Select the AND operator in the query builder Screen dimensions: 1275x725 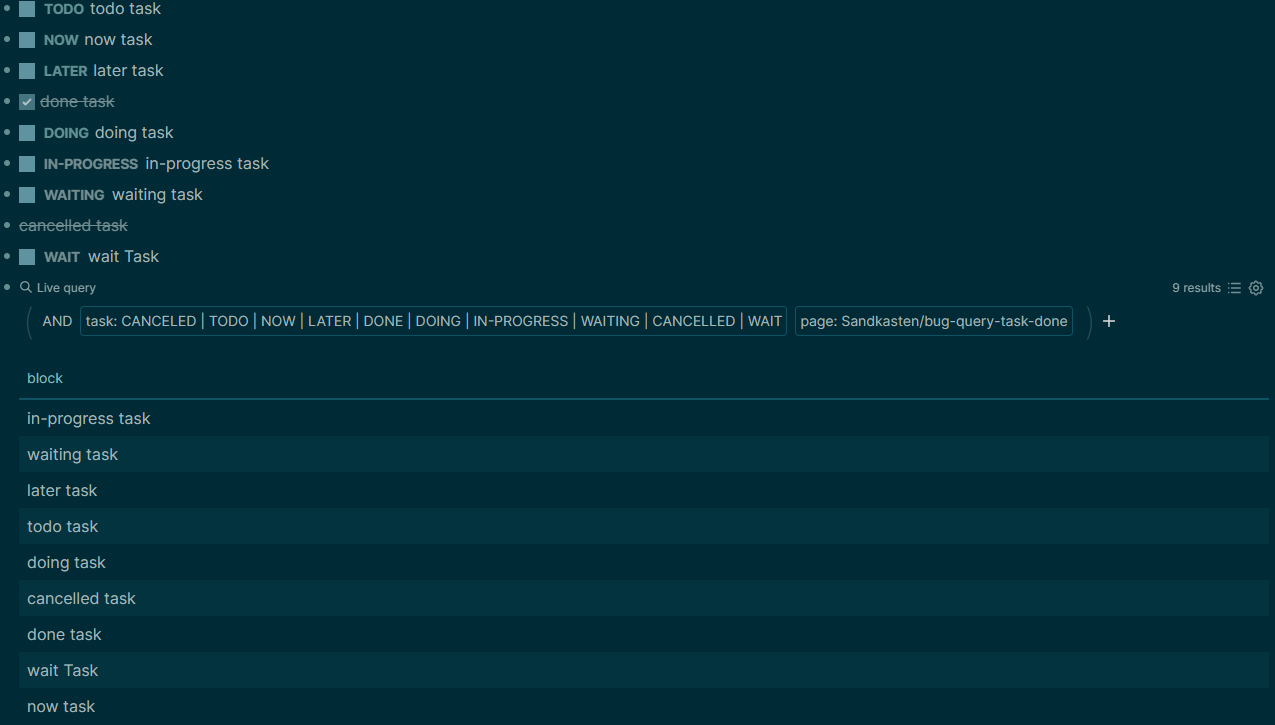(57, 321)
